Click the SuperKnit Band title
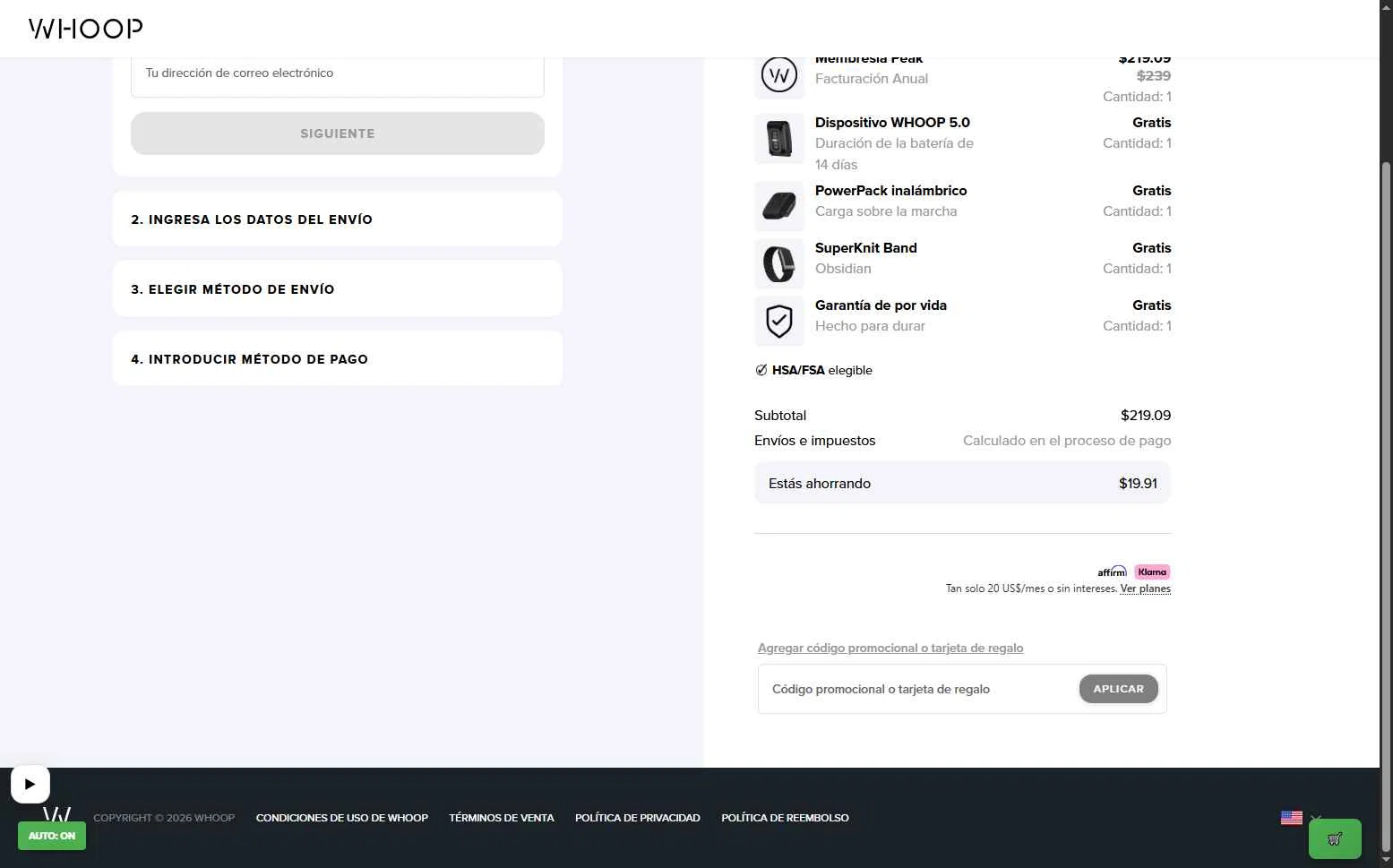 866,248
